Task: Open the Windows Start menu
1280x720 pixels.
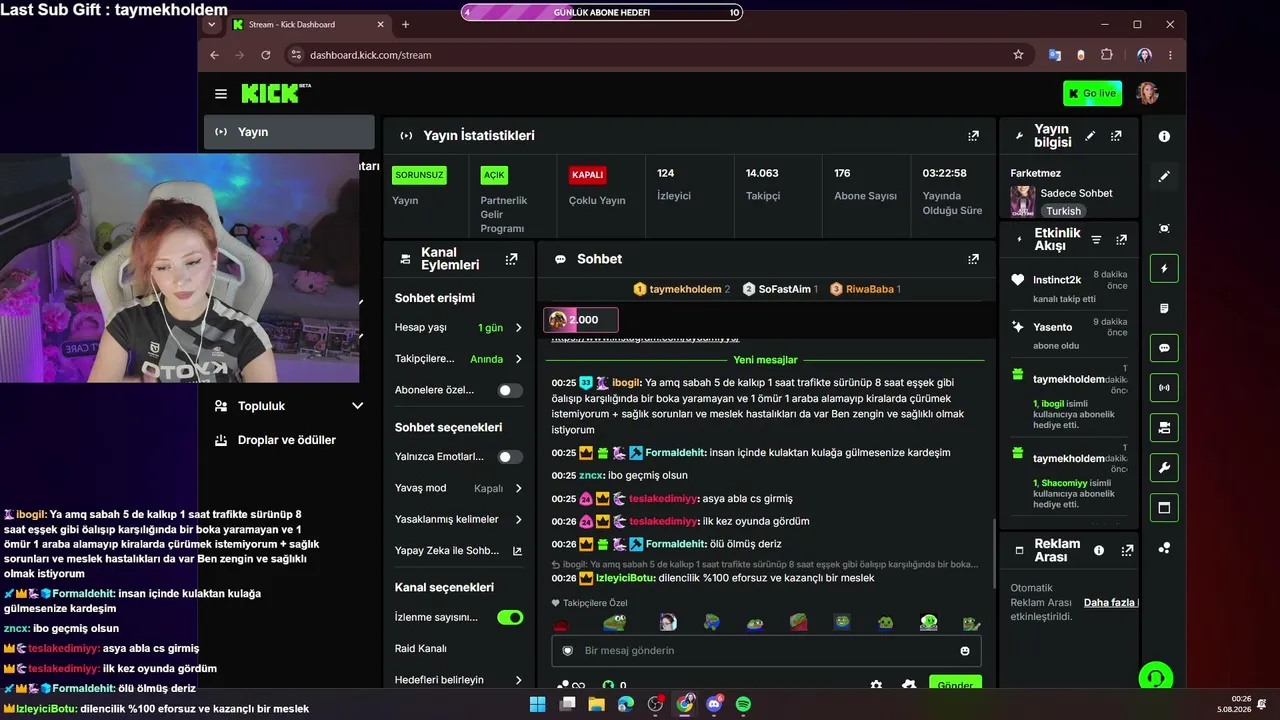Action: click(538, 704)
